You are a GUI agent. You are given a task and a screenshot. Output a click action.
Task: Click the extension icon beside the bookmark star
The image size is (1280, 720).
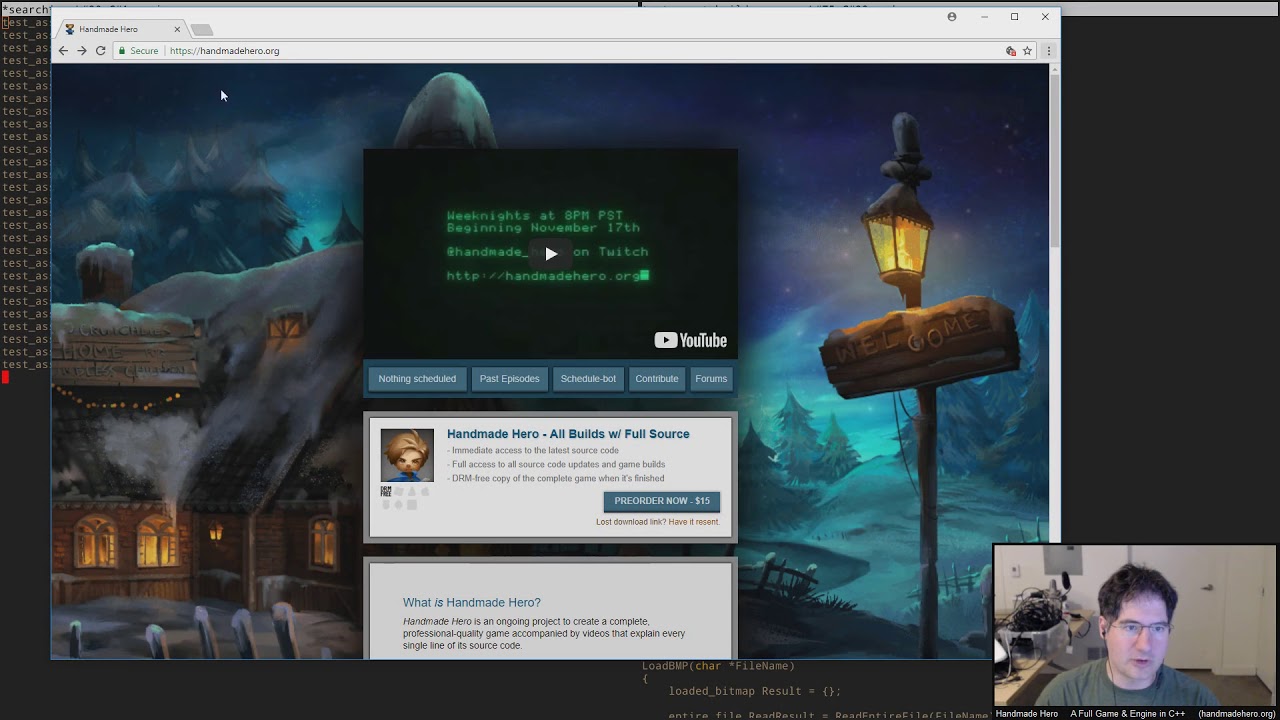tap(1010, 51)
